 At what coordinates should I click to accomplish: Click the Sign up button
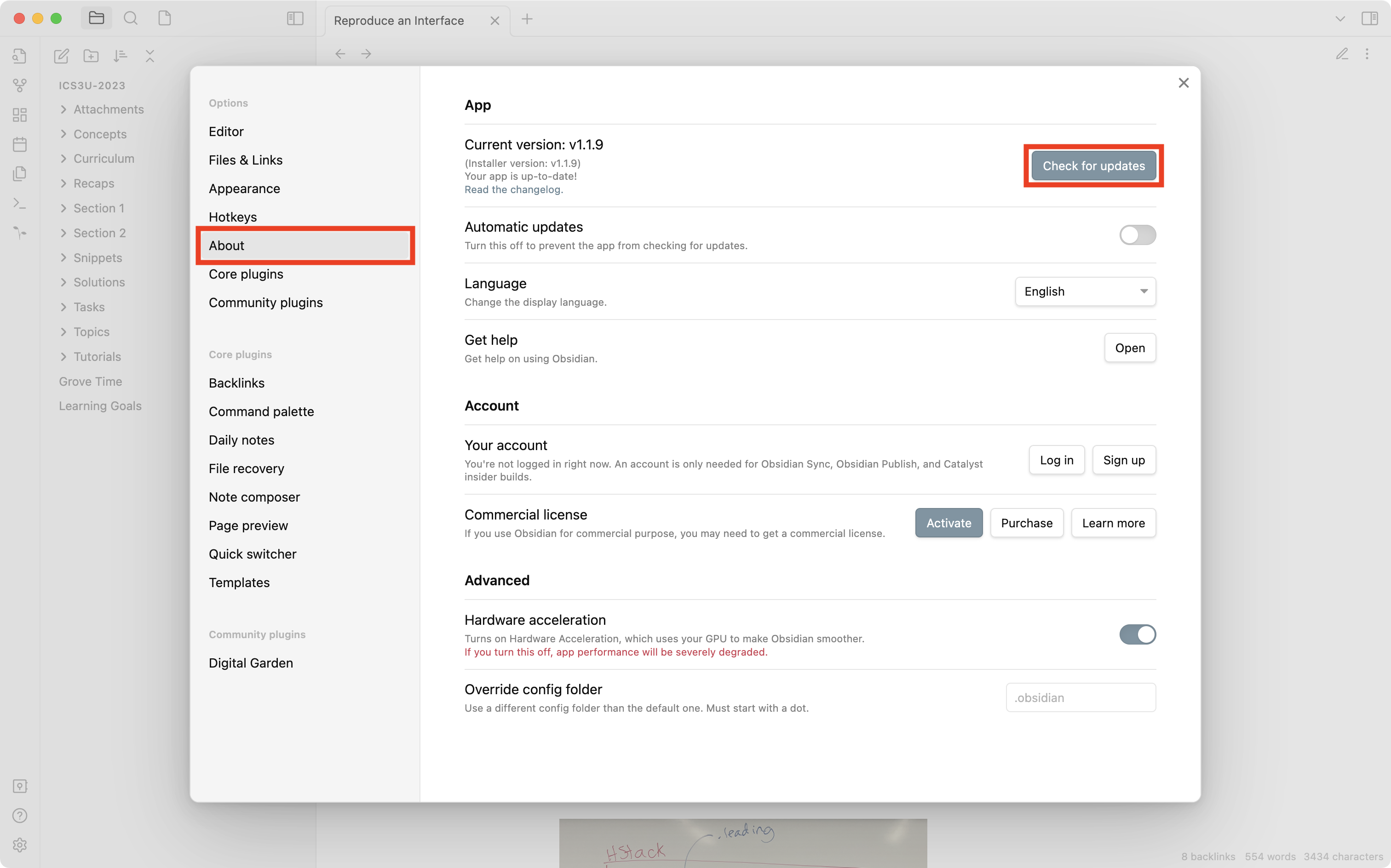click(x=1124, y=460)
